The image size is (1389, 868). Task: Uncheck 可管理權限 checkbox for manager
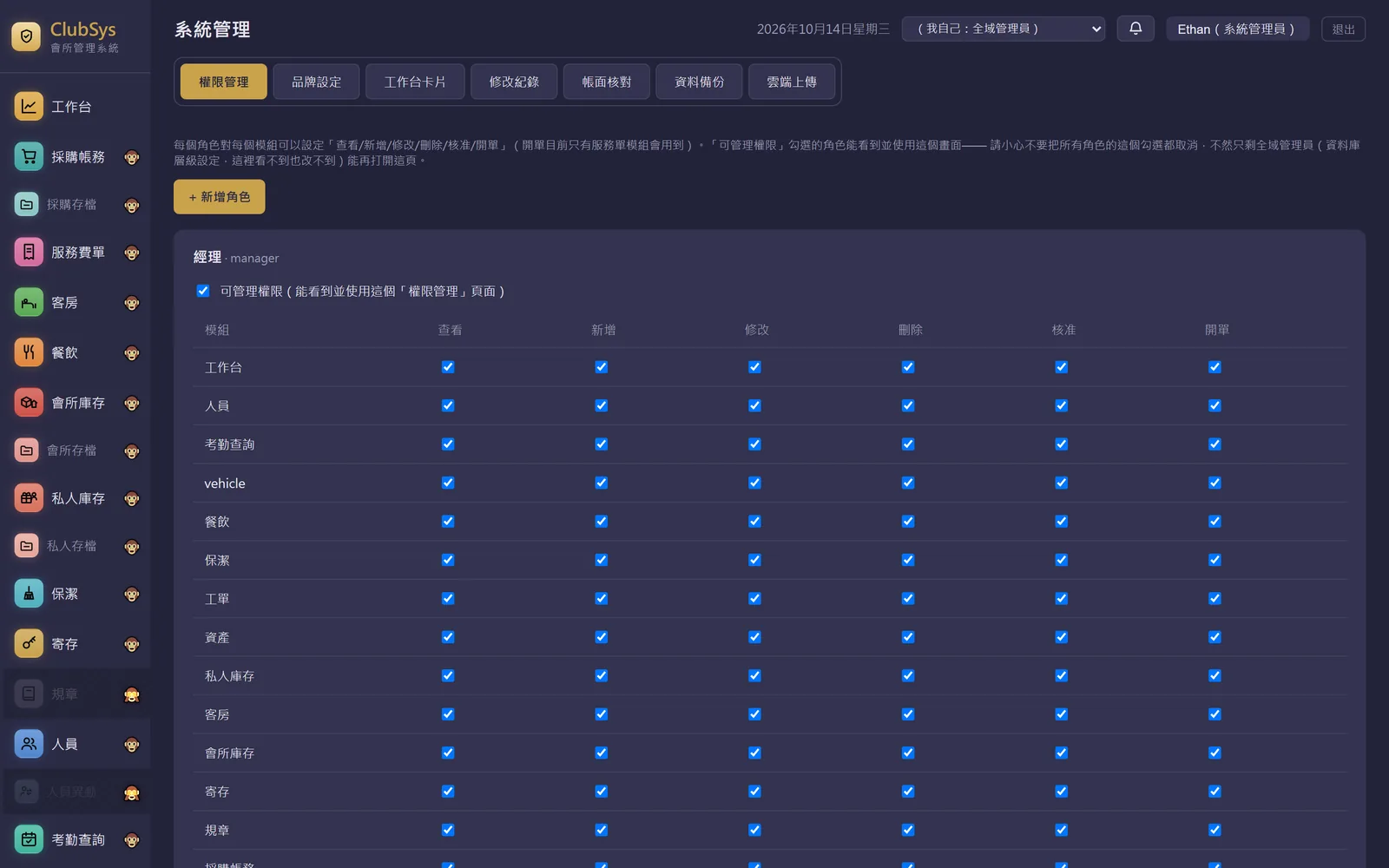pyautogui.click(x=203, y=291)
